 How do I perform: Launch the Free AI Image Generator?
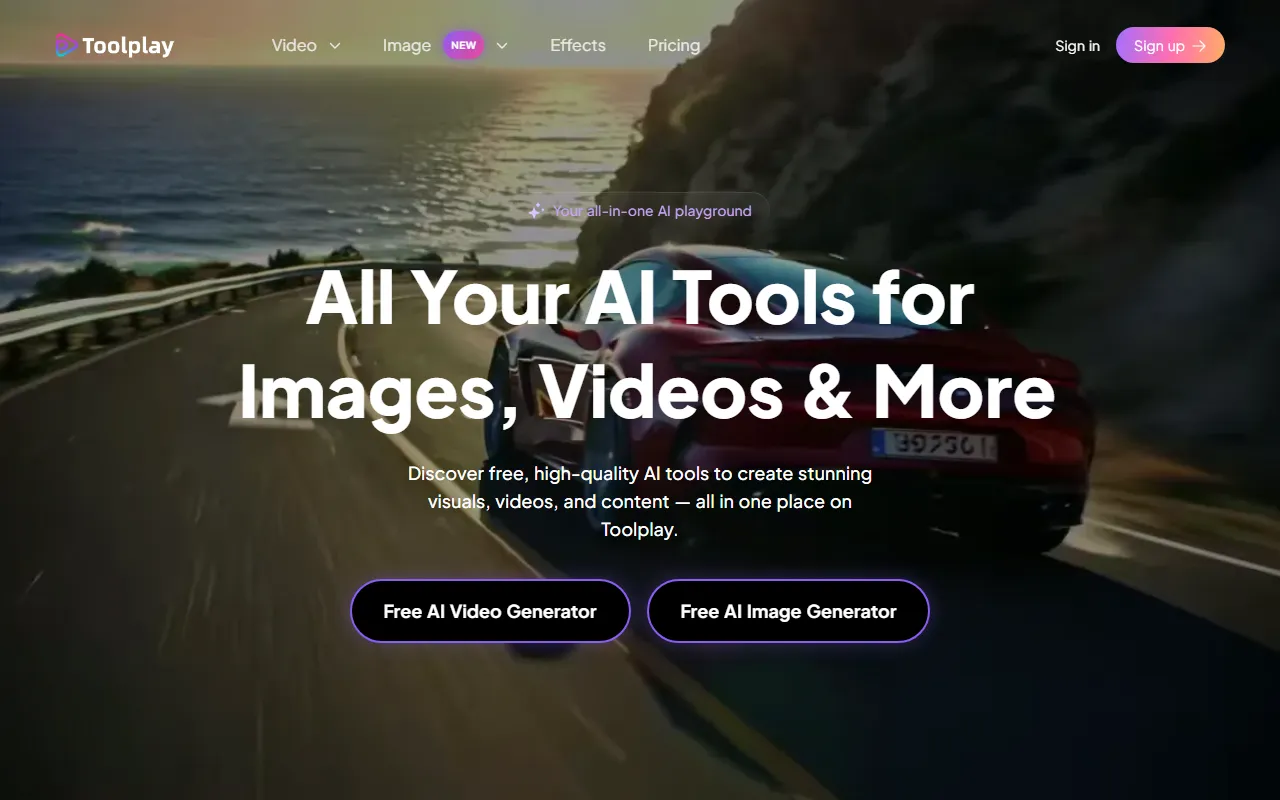tap(788, 611)
